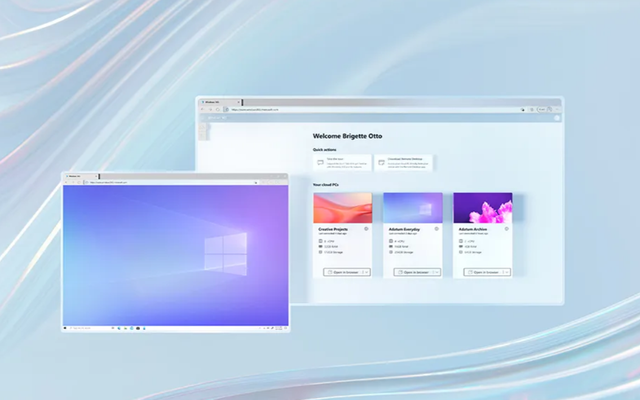Image resolution: width=640 pixels, height=400 pixels.
Task: Open settings gear on Adatum Everyday card
Action: [x=437, y=229]
